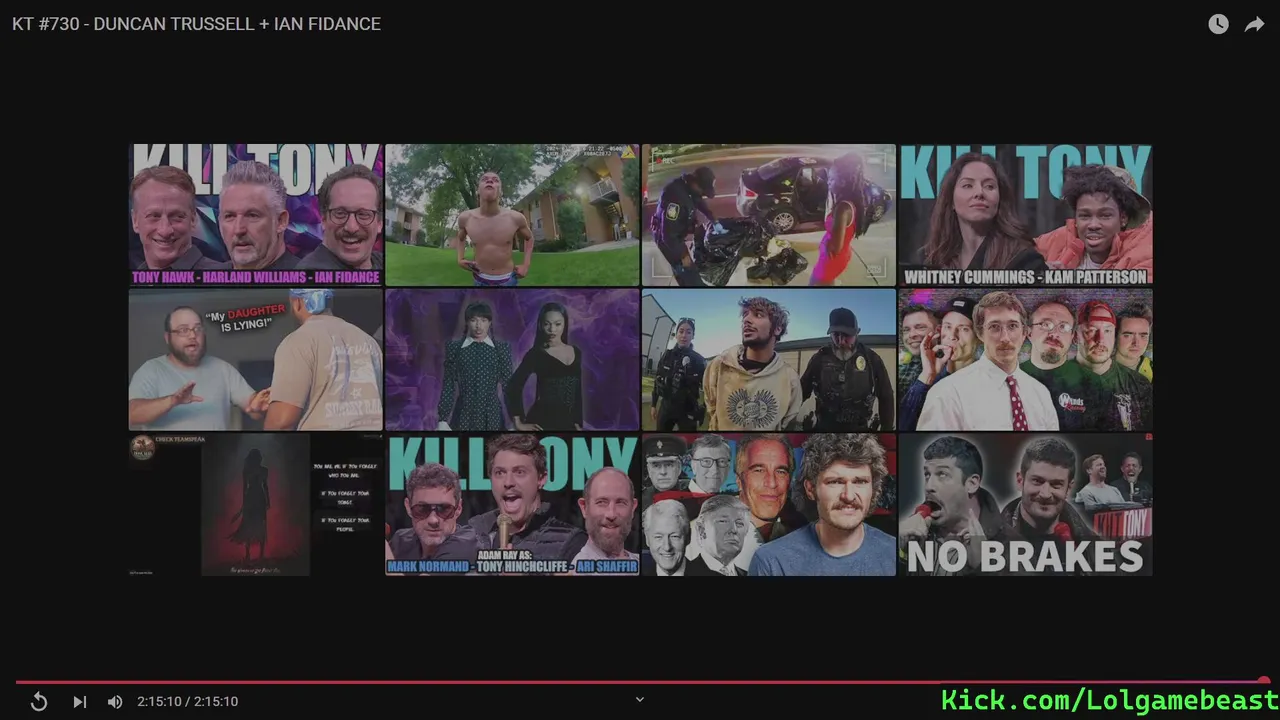Click the 2:15:10 / 2:15:10 time display
Screen dimensions: 1280x720
(x=188, y=702)
